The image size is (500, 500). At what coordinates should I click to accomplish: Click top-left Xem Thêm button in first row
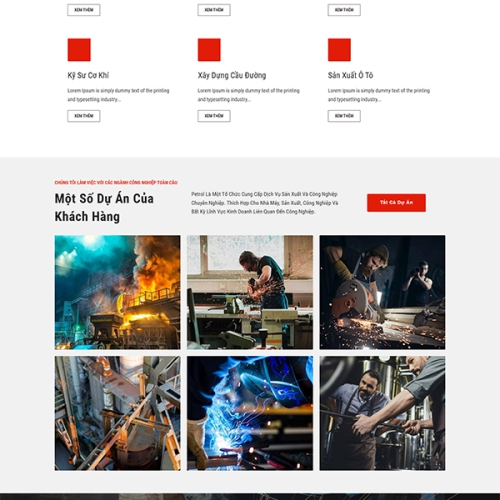84,10
